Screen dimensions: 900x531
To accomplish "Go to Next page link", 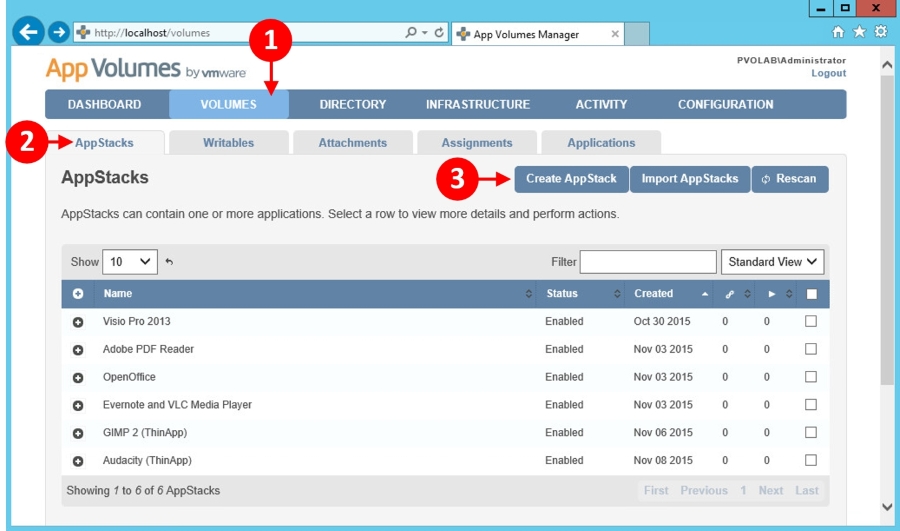I will [x=771, y=491].
